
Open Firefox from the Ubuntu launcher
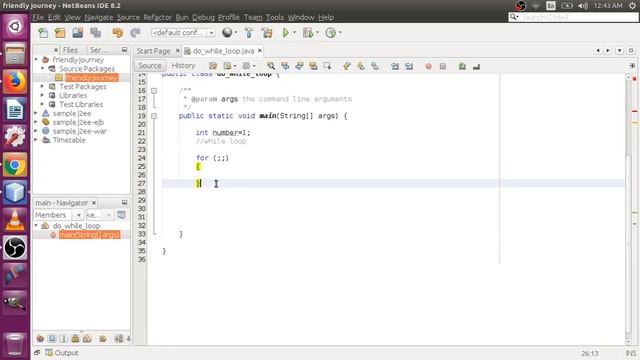click(x=15, y=82)
